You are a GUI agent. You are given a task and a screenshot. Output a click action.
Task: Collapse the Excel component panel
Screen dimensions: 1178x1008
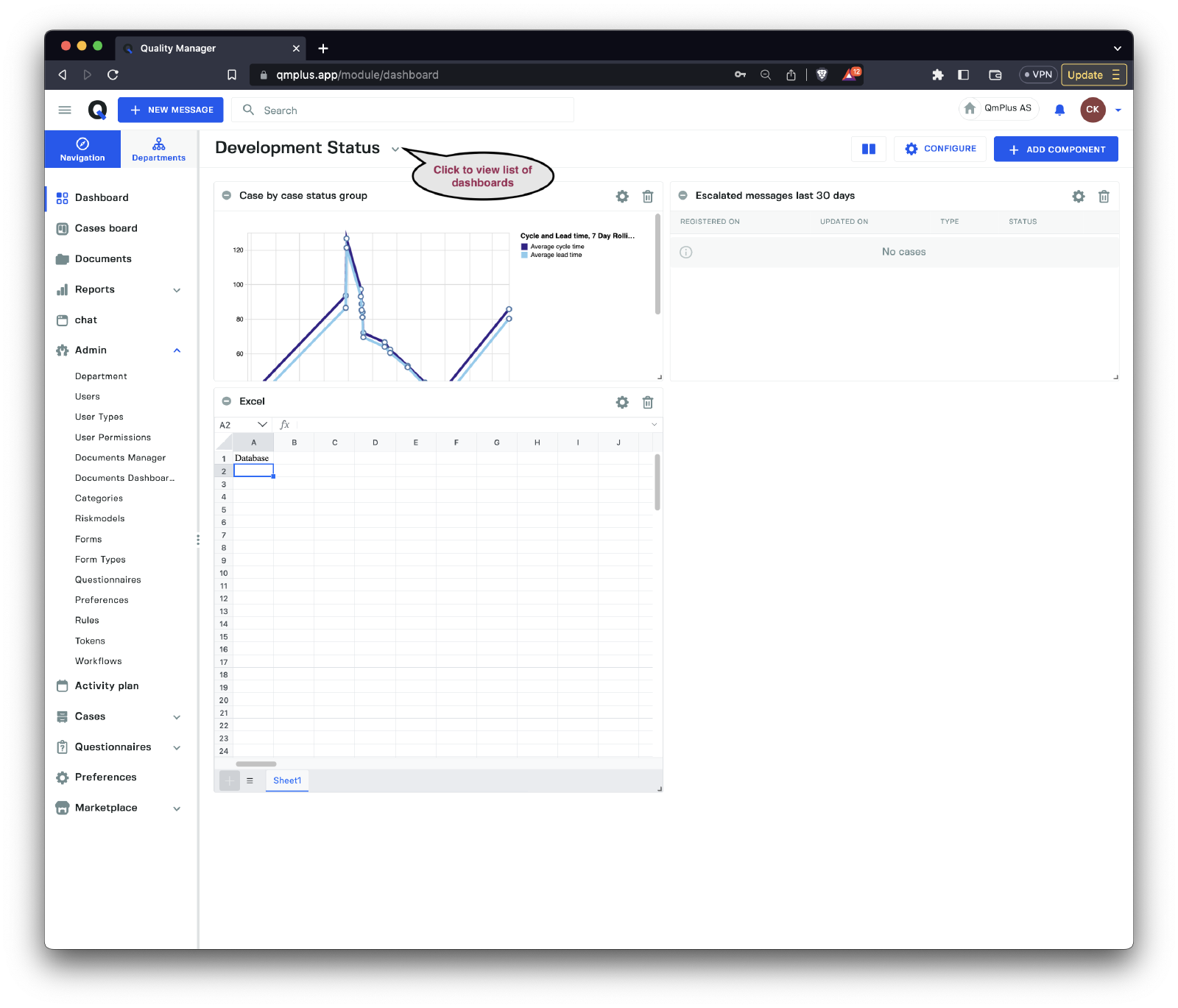coord(227,401)
